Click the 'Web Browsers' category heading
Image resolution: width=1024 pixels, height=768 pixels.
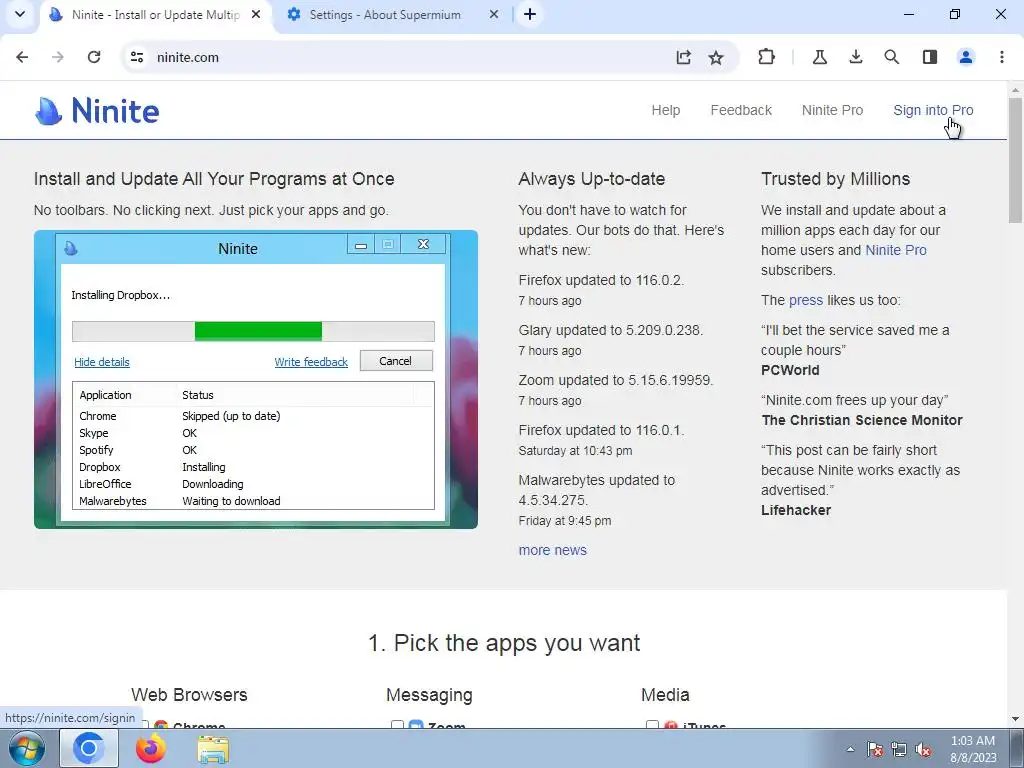(x=189, y=695)
